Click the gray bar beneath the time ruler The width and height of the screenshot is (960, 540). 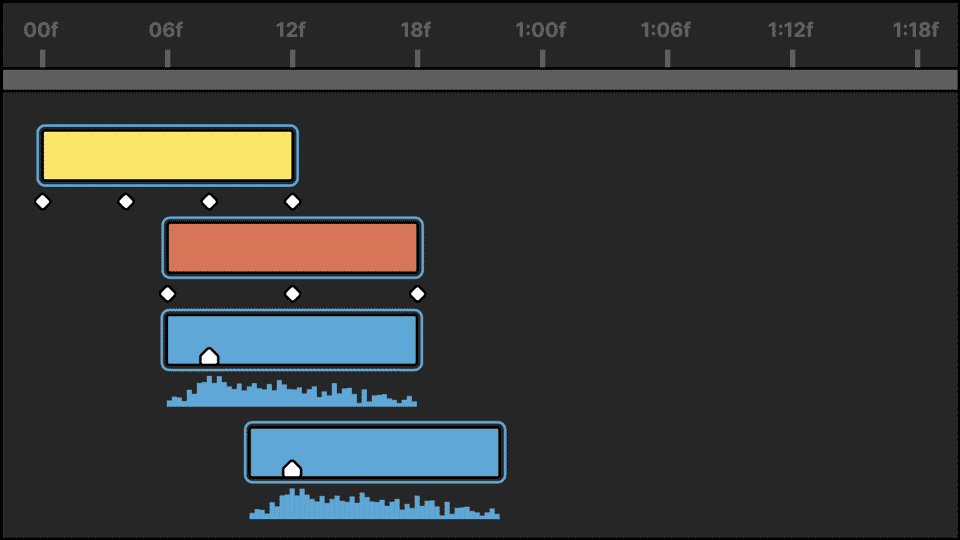tap(480, 80)
